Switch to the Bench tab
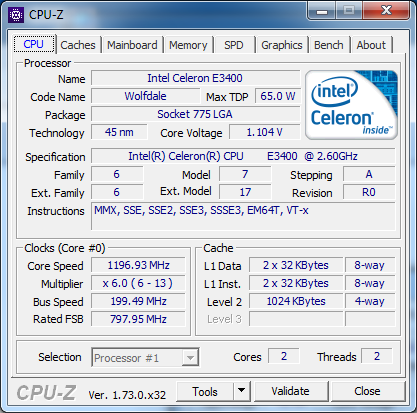The width and height of the screenshot is (417, 413). [x=329, y=45]
